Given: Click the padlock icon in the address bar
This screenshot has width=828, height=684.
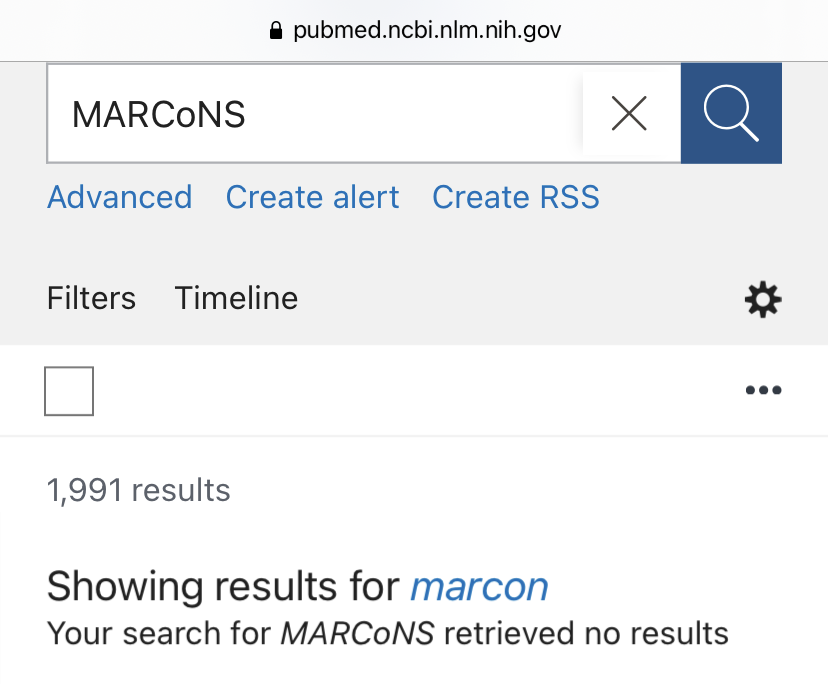Looking at the screenshot, I should click(x=276, y=30).
